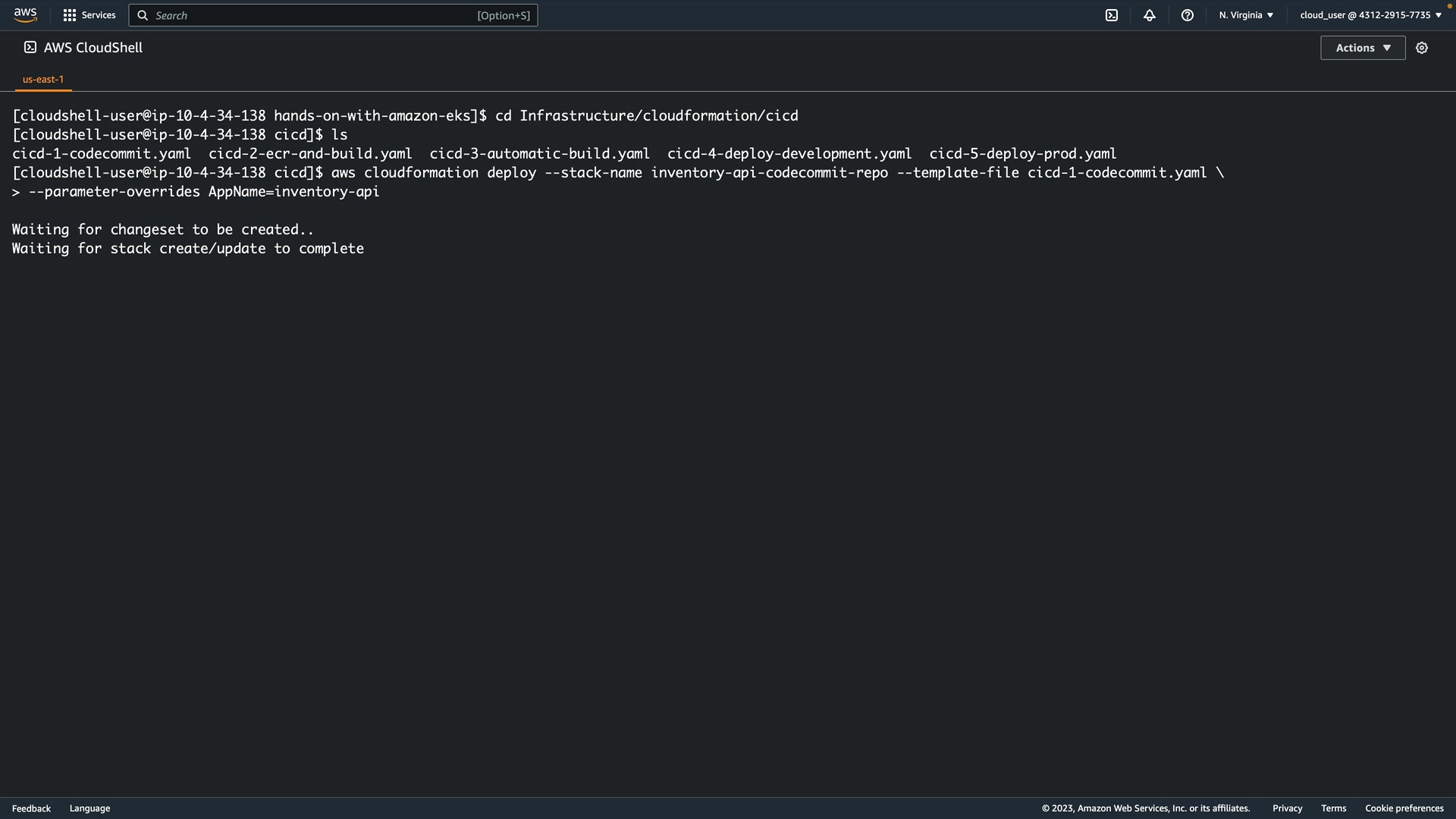Open the Privacy link
Screen dimensions: 1456x819
(1287, 808)
